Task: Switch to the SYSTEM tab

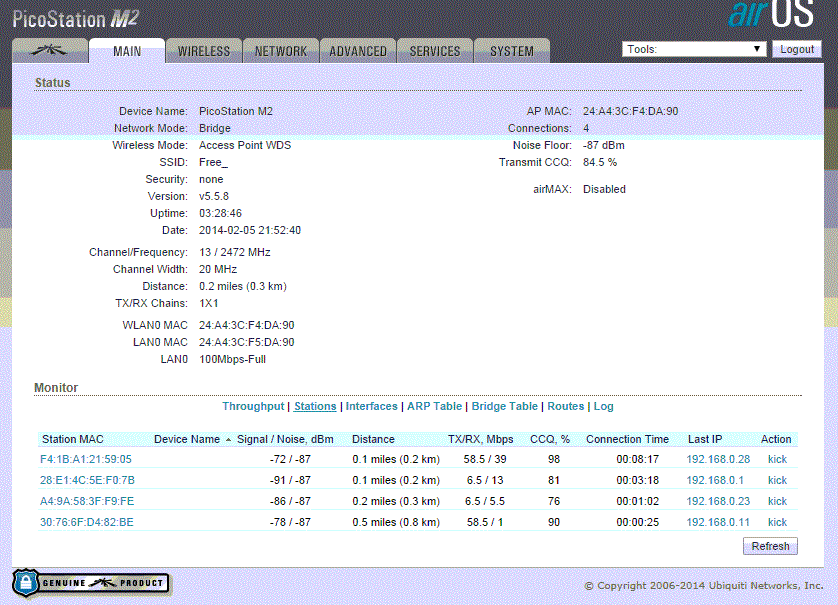Action: (511, 51)
